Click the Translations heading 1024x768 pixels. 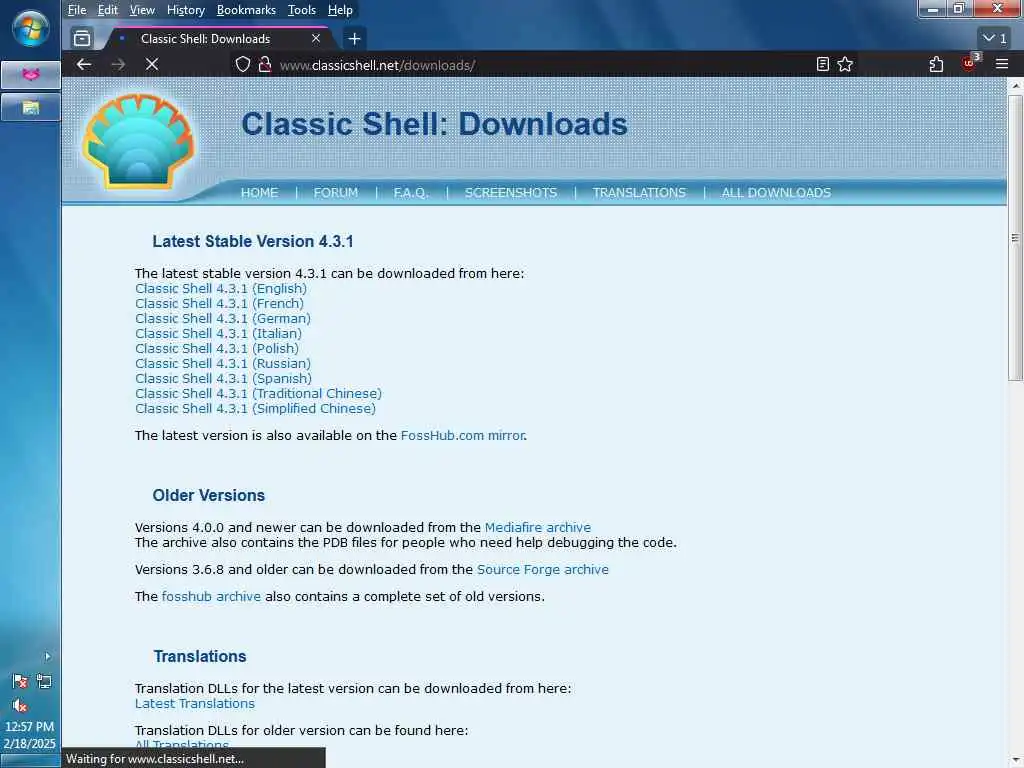point(200,656)
